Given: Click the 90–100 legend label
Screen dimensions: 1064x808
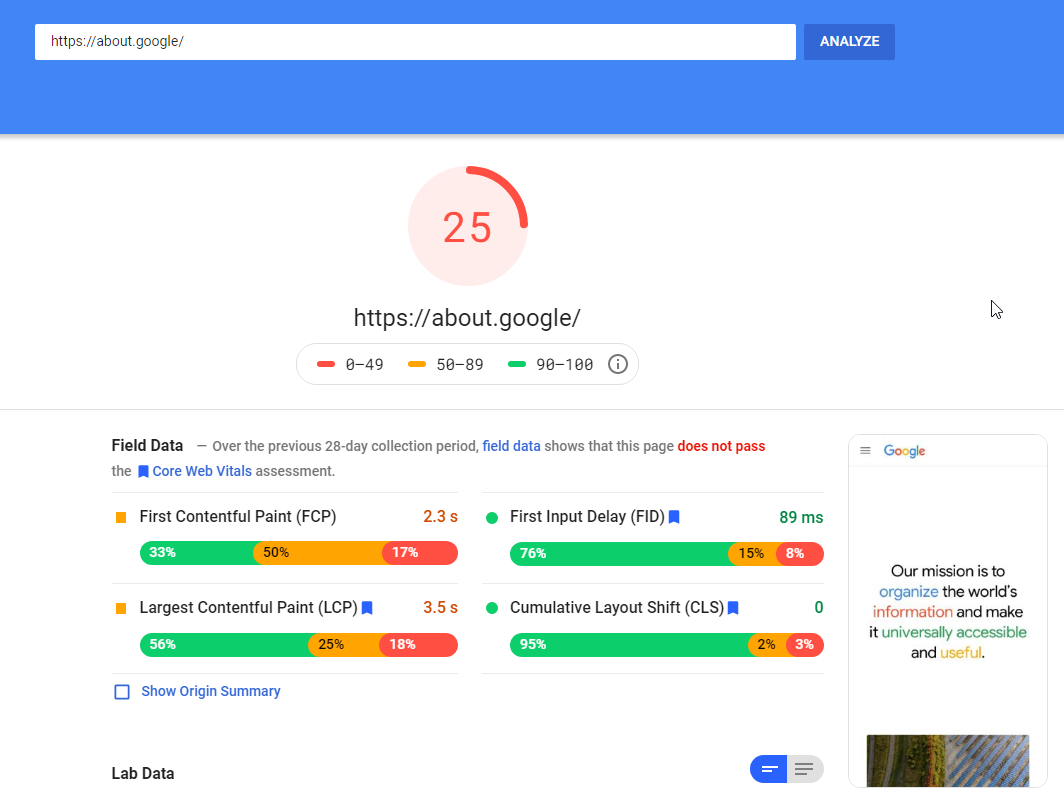Looking at the screenshot, I should pos(565,365).
